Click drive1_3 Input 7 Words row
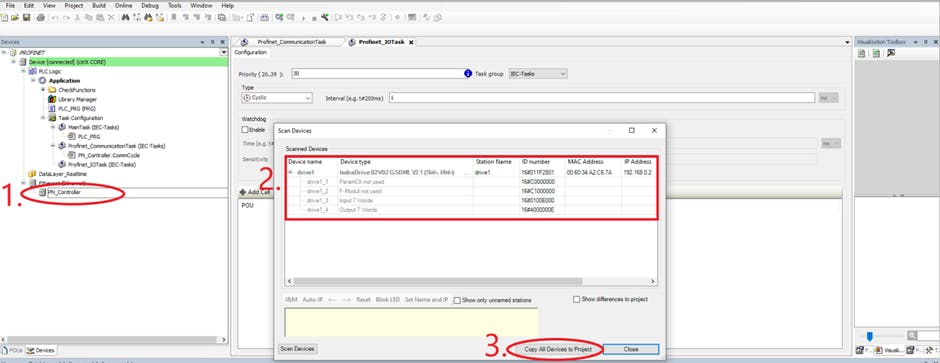 coord(471,201)
